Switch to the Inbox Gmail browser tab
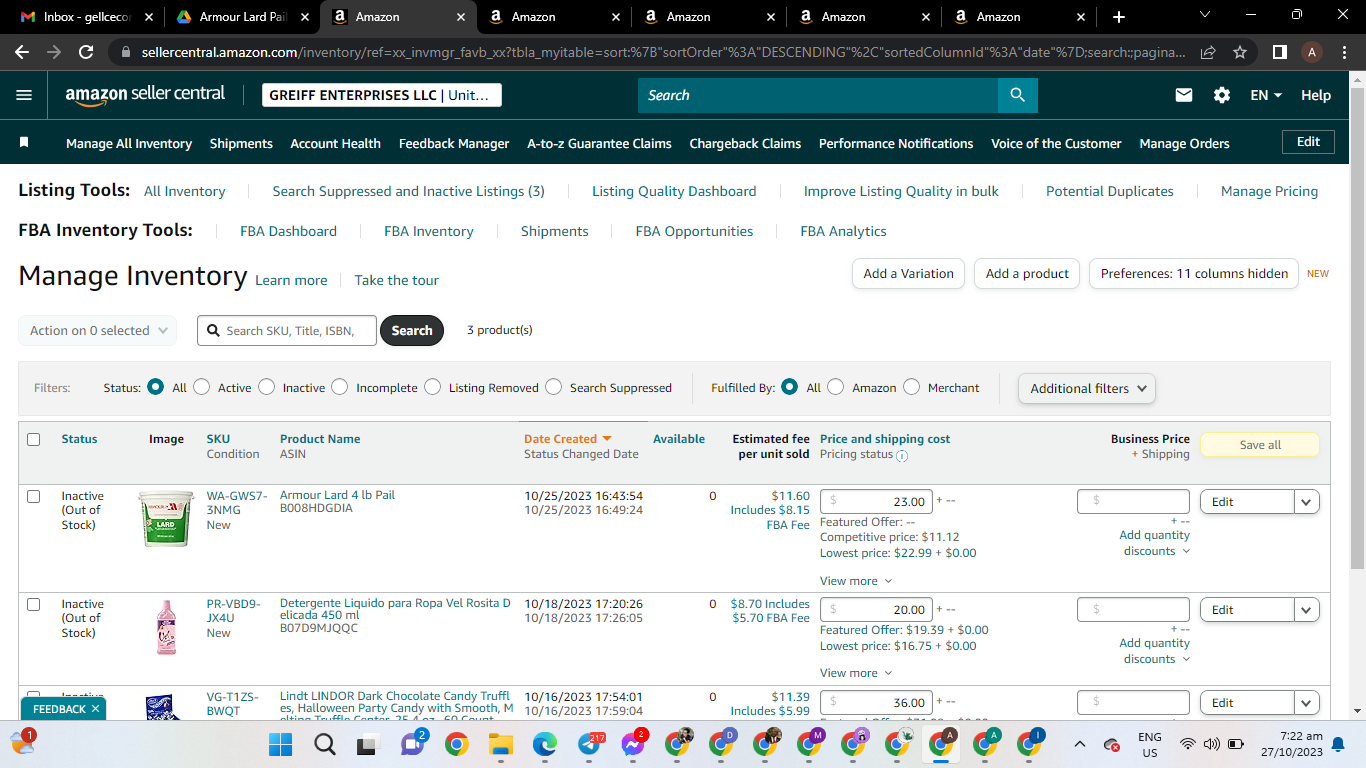Screen dimensions: 1366x768 point(86,17)
